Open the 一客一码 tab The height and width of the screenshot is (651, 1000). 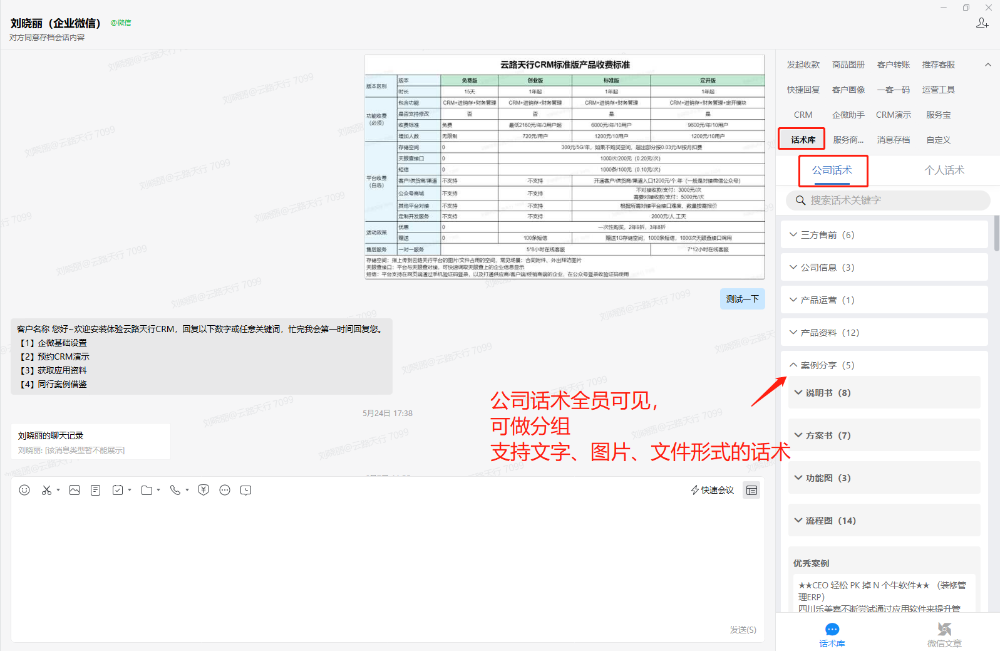click(x=893, y=89)
